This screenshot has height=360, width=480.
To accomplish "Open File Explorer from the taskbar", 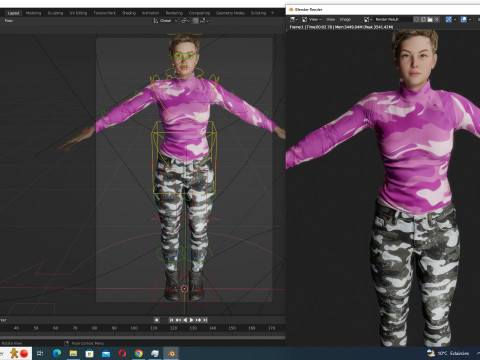I will point(73,353).
